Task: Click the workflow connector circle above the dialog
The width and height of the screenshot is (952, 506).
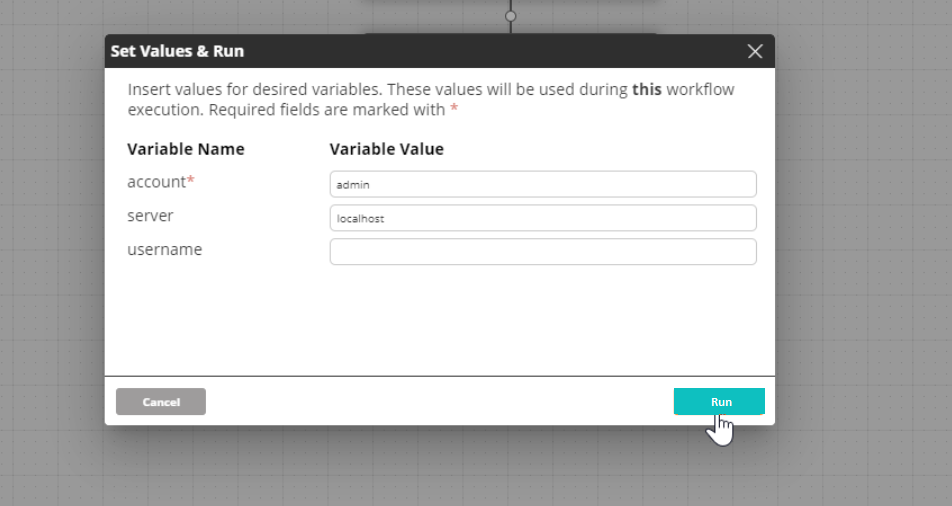Action: click(x=511, y=16)
